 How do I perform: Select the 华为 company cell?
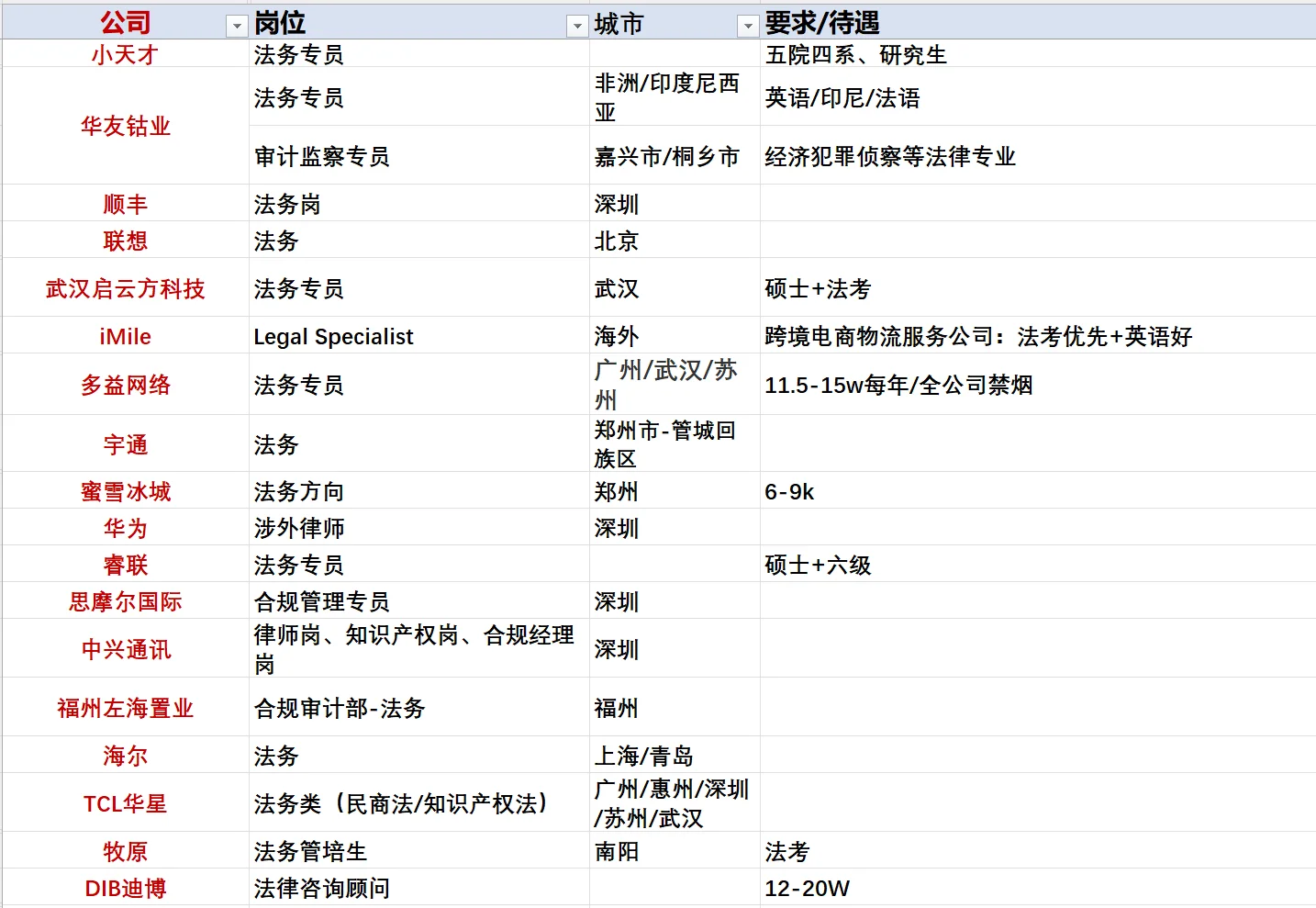coord(126,528)
